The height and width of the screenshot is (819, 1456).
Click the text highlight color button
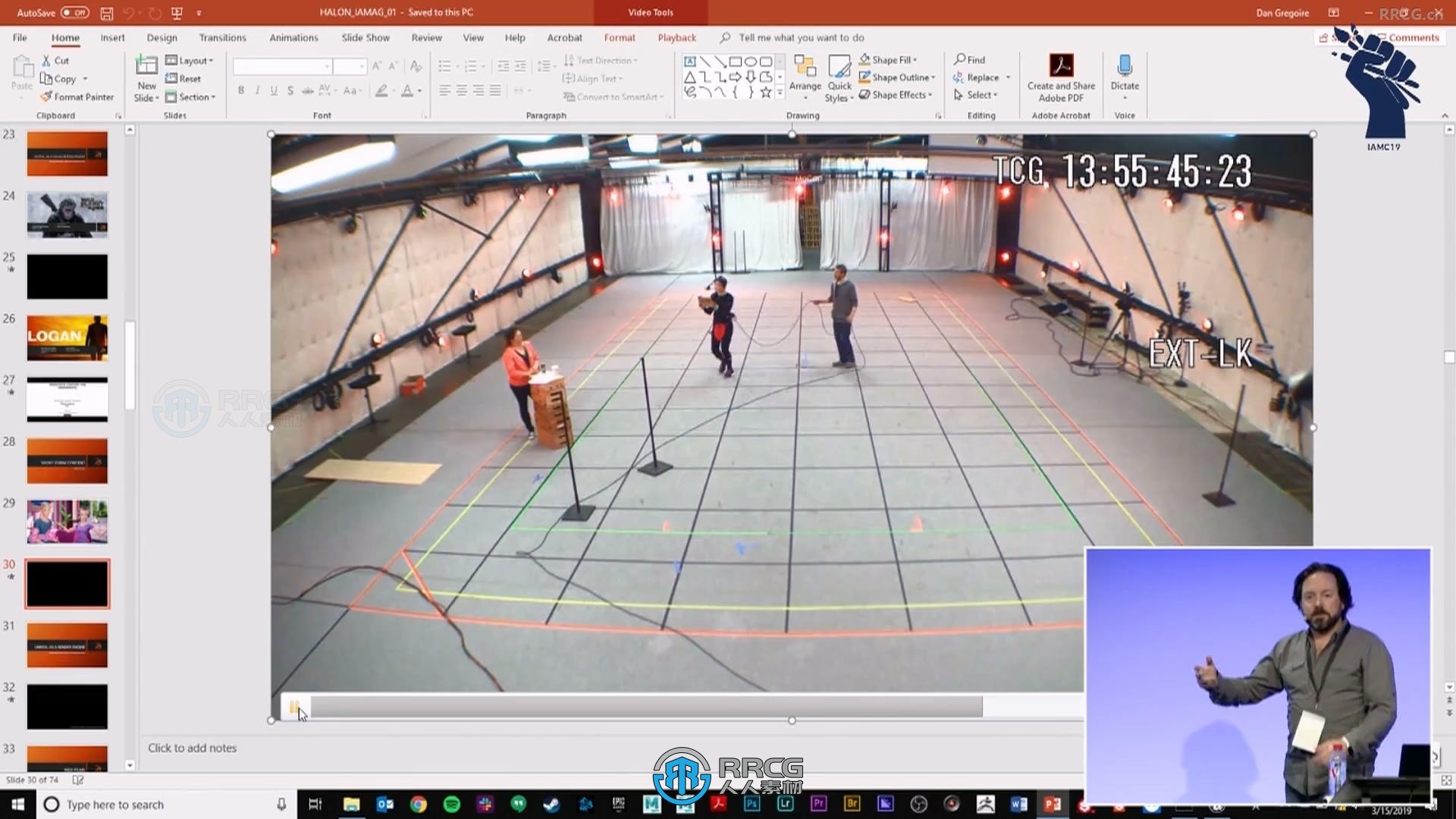[x=381, y=90]
